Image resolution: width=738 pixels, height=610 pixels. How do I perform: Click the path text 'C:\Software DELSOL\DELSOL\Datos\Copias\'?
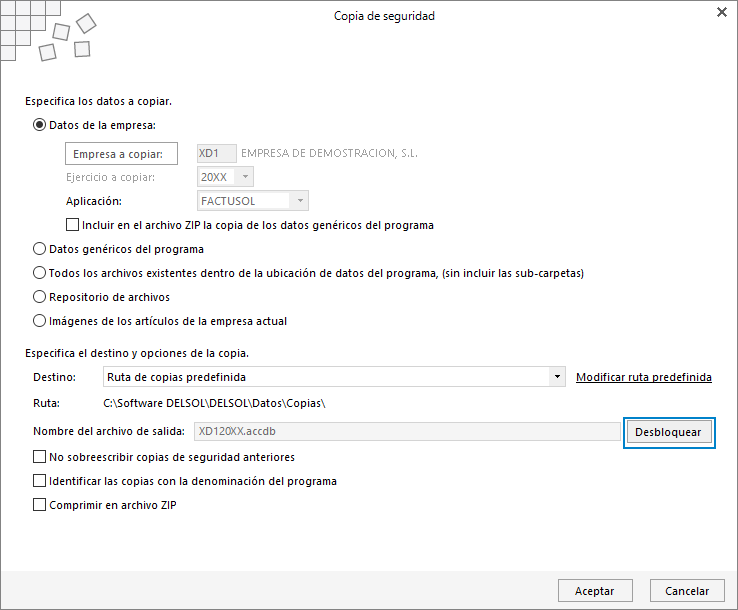tap(214, 403)
